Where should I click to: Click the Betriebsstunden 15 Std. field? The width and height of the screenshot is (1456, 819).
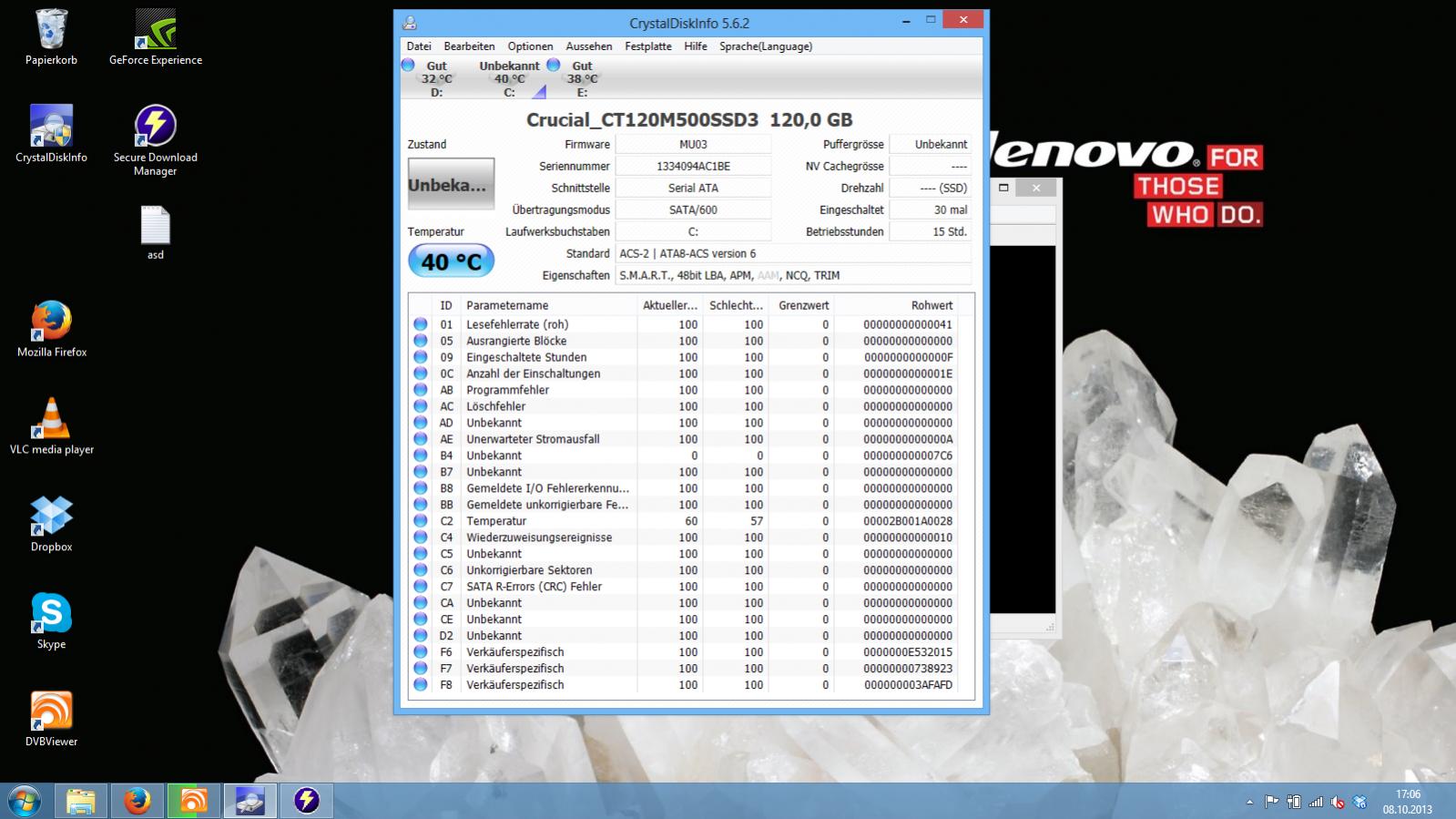tap(930, 231)
